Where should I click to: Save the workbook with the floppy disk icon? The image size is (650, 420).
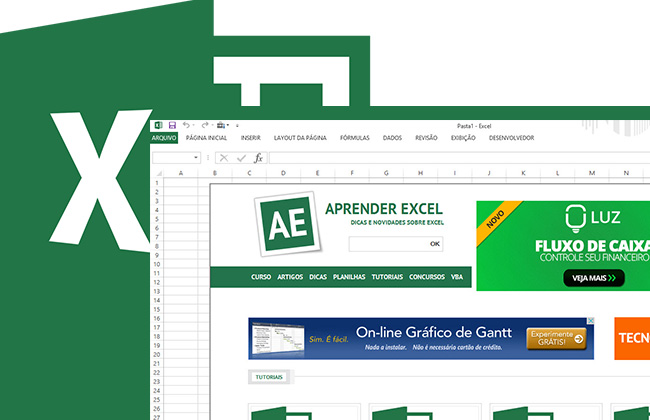coord(172,125)
